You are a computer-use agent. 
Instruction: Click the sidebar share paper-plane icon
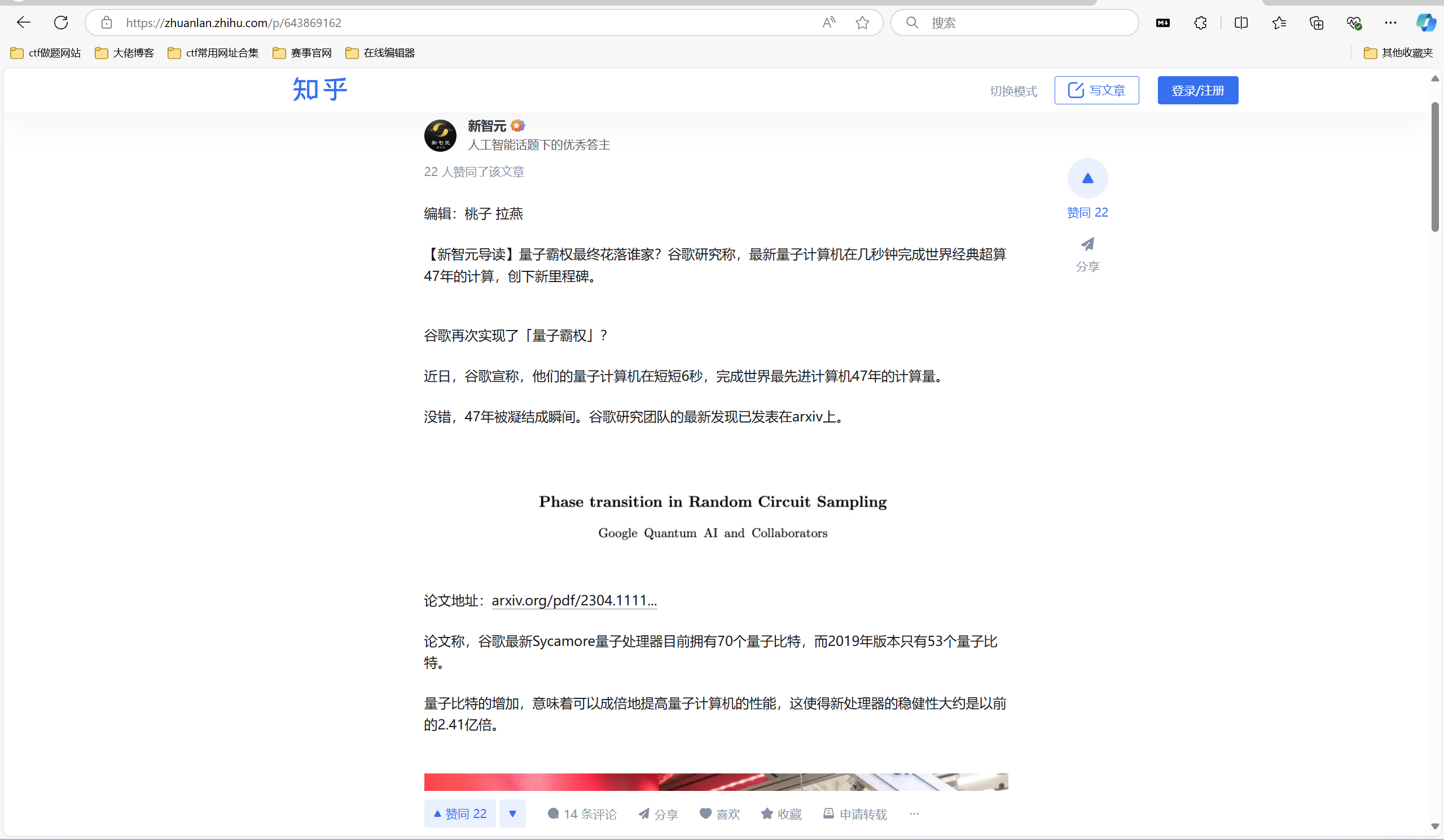(x=1087, y=244)
